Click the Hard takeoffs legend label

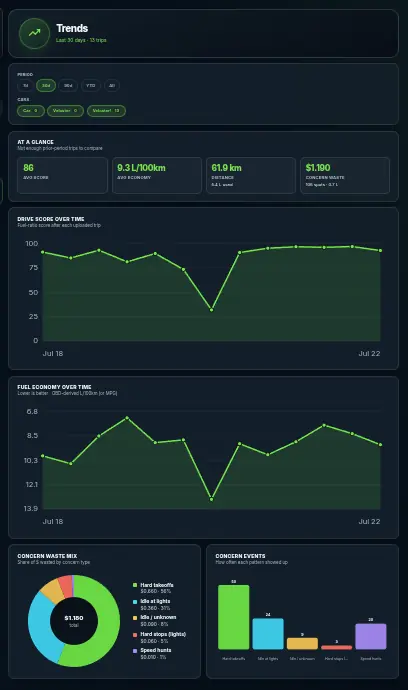[x=157, y=585]
